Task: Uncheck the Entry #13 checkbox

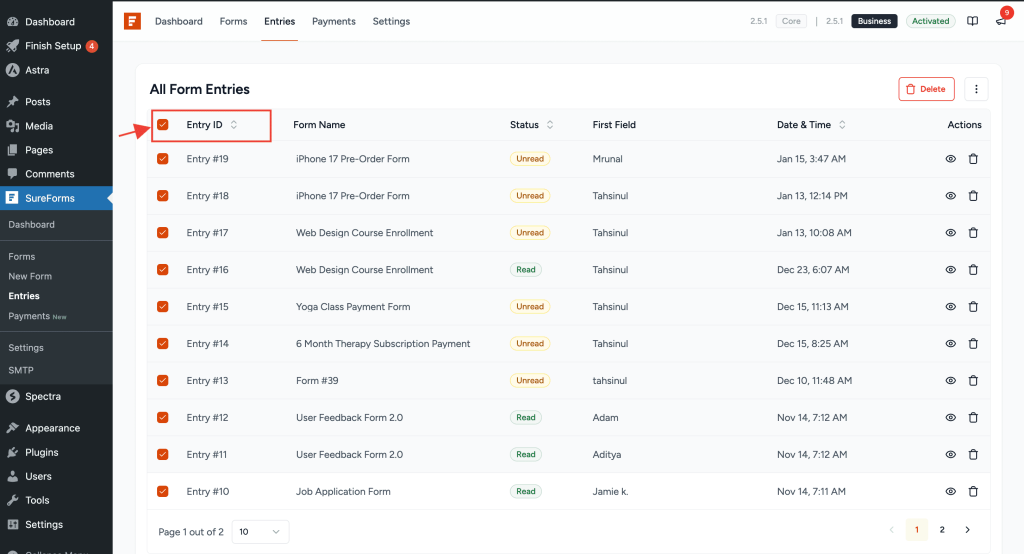Action: (163, 380)
